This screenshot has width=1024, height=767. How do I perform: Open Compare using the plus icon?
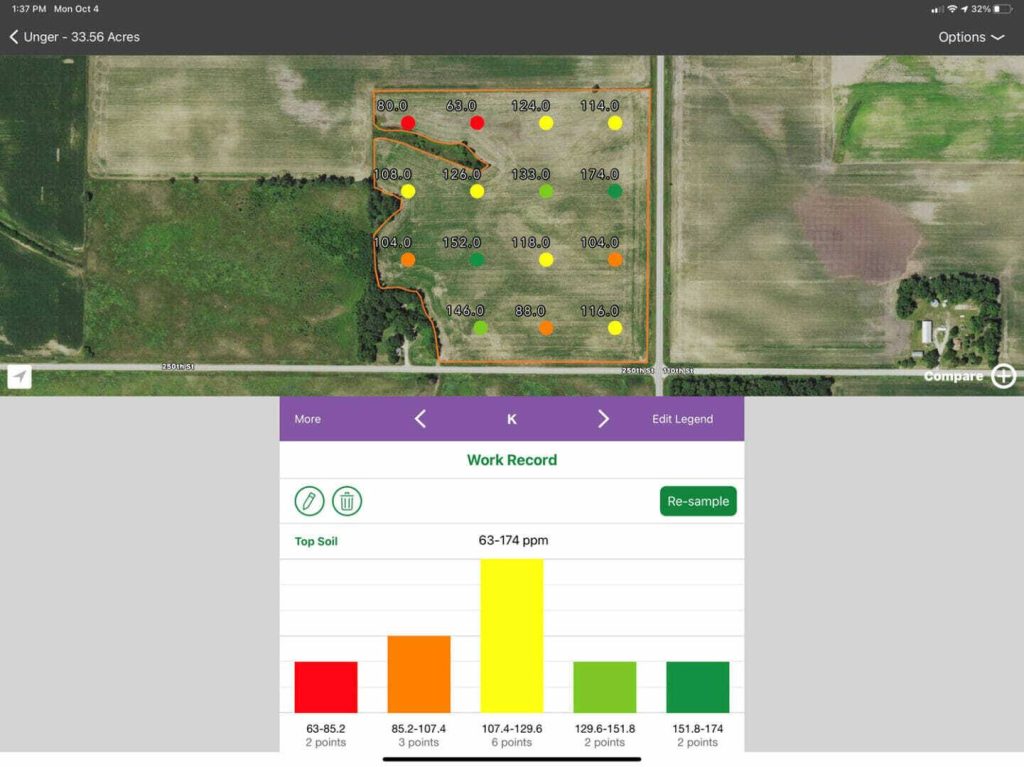tap(1003, 376)
